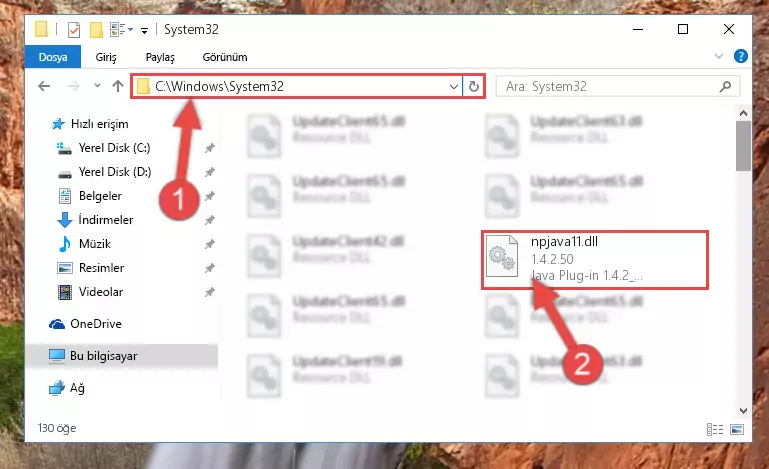Switch to details view layout icon
This screenshot has height=469, width=769.
click(x=715, y=430)
